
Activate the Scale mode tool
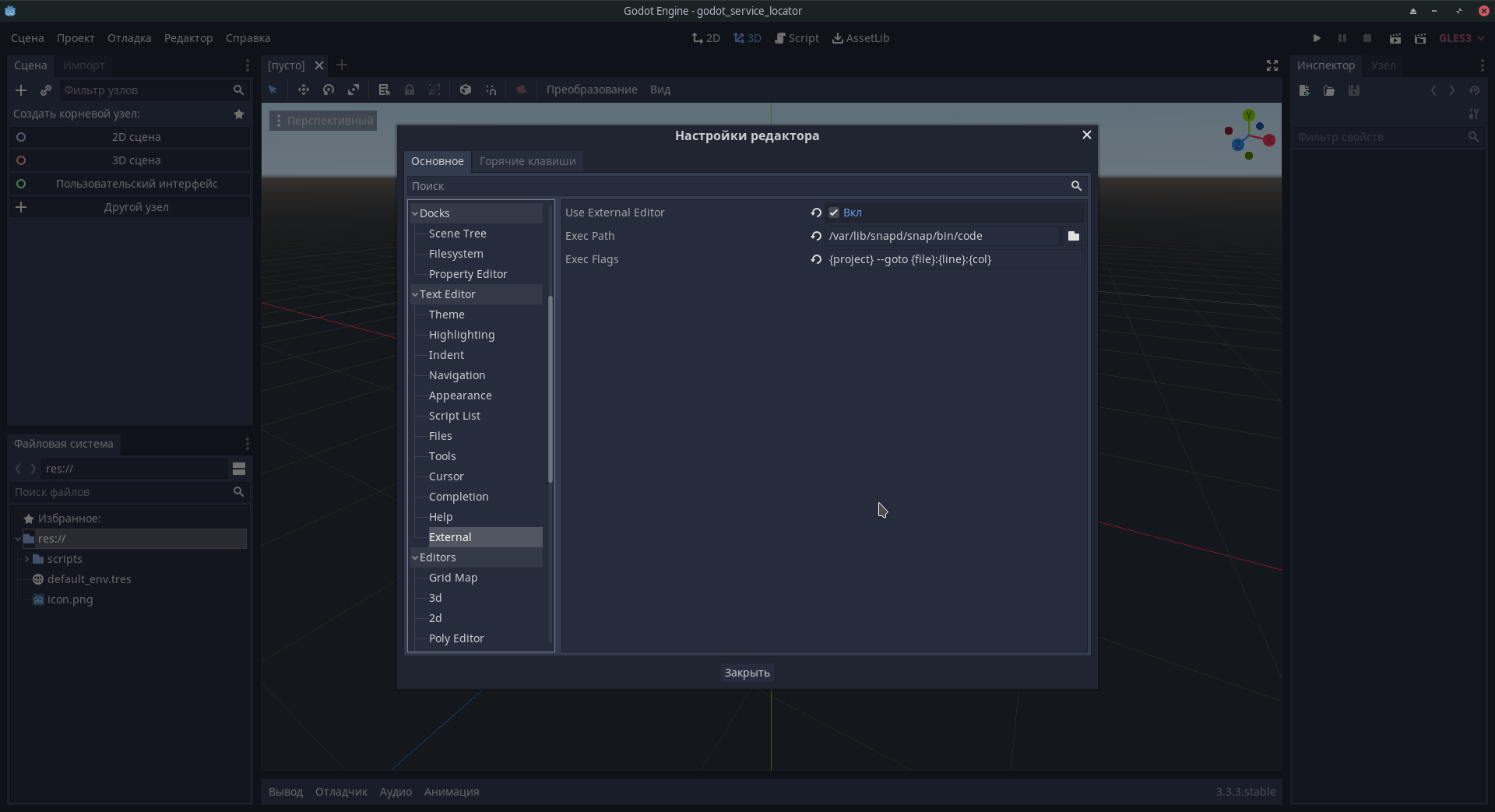click(354, 90)
